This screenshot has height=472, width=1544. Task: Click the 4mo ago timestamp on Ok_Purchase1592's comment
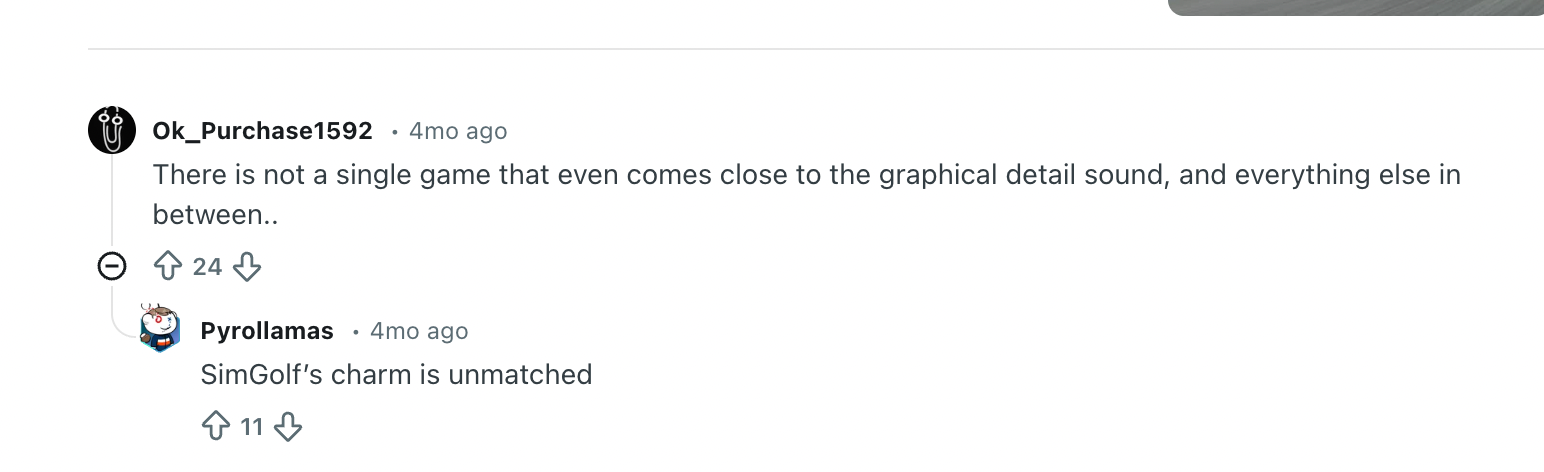pyautogui.click(x=458, y=131)
